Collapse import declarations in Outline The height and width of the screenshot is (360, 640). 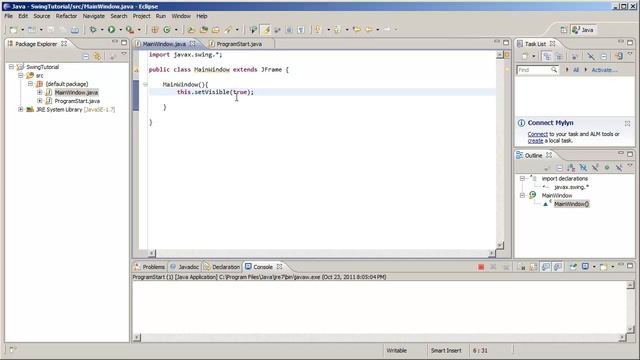click(x=522, y=178)
